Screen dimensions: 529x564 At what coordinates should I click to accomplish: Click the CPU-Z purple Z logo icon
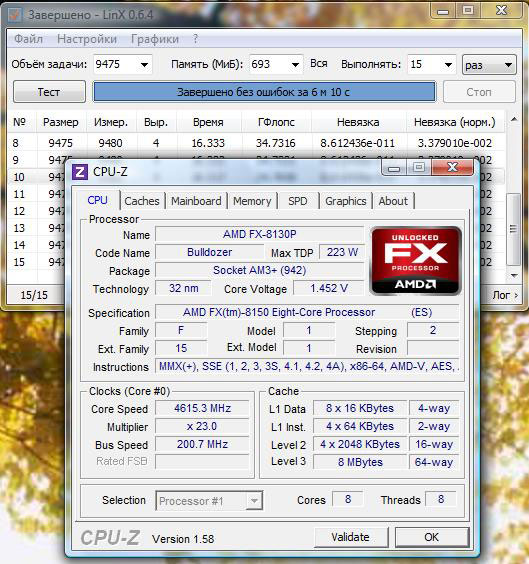pyautogui.click(x=80, y=172)
